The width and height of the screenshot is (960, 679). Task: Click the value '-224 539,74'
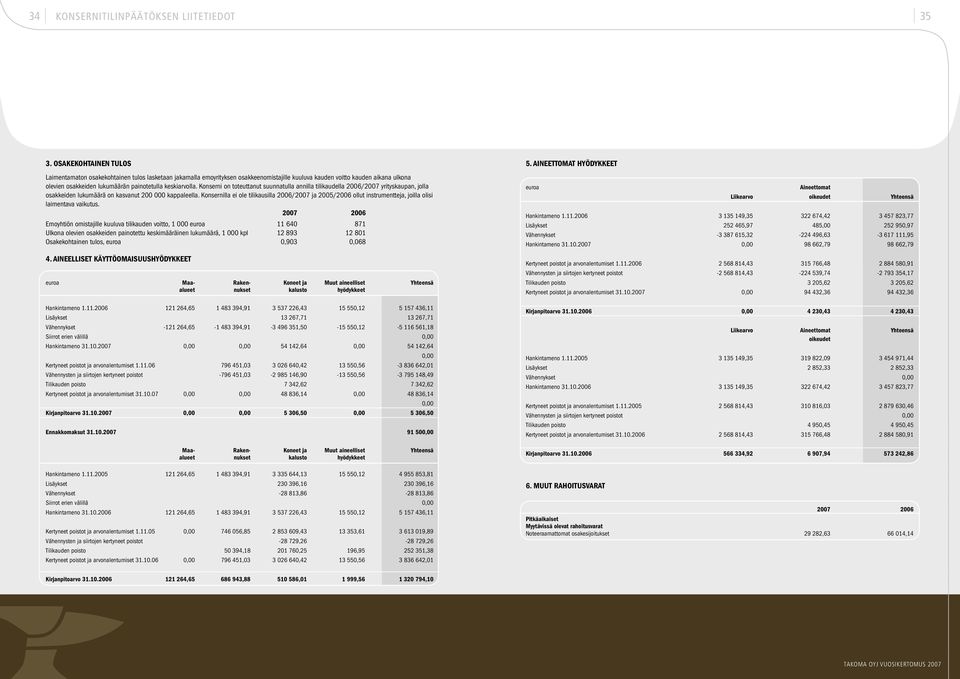[815, 274]
